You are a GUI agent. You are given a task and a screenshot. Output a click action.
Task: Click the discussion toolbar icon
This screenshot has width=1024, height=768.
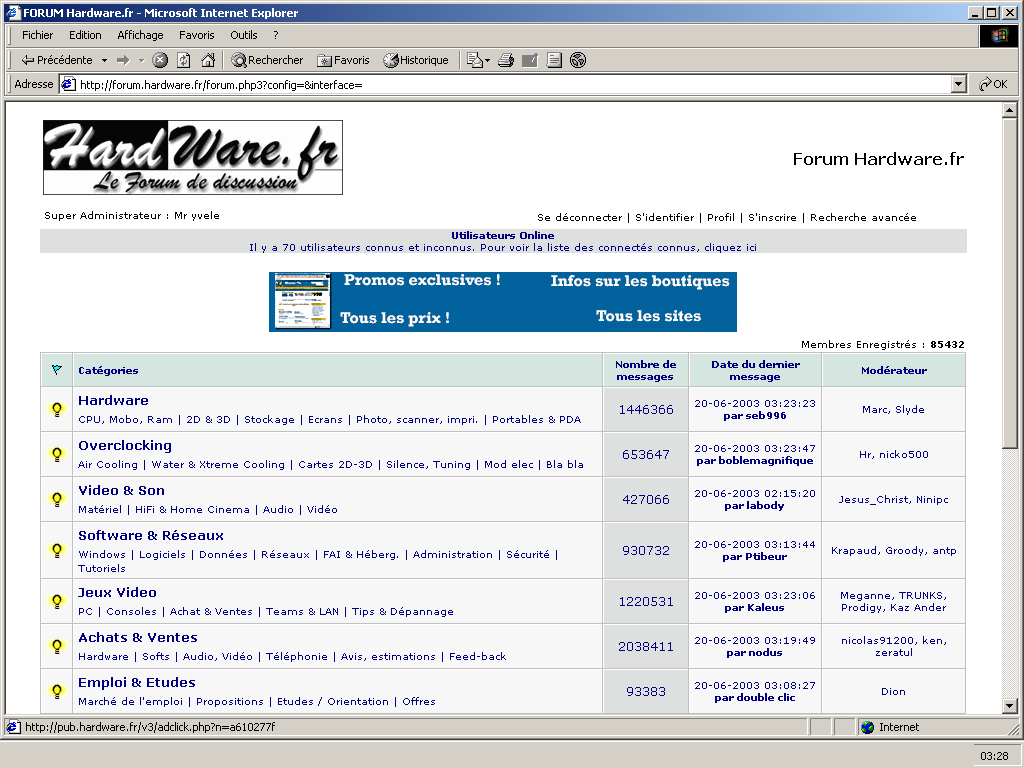click(554, 60)
